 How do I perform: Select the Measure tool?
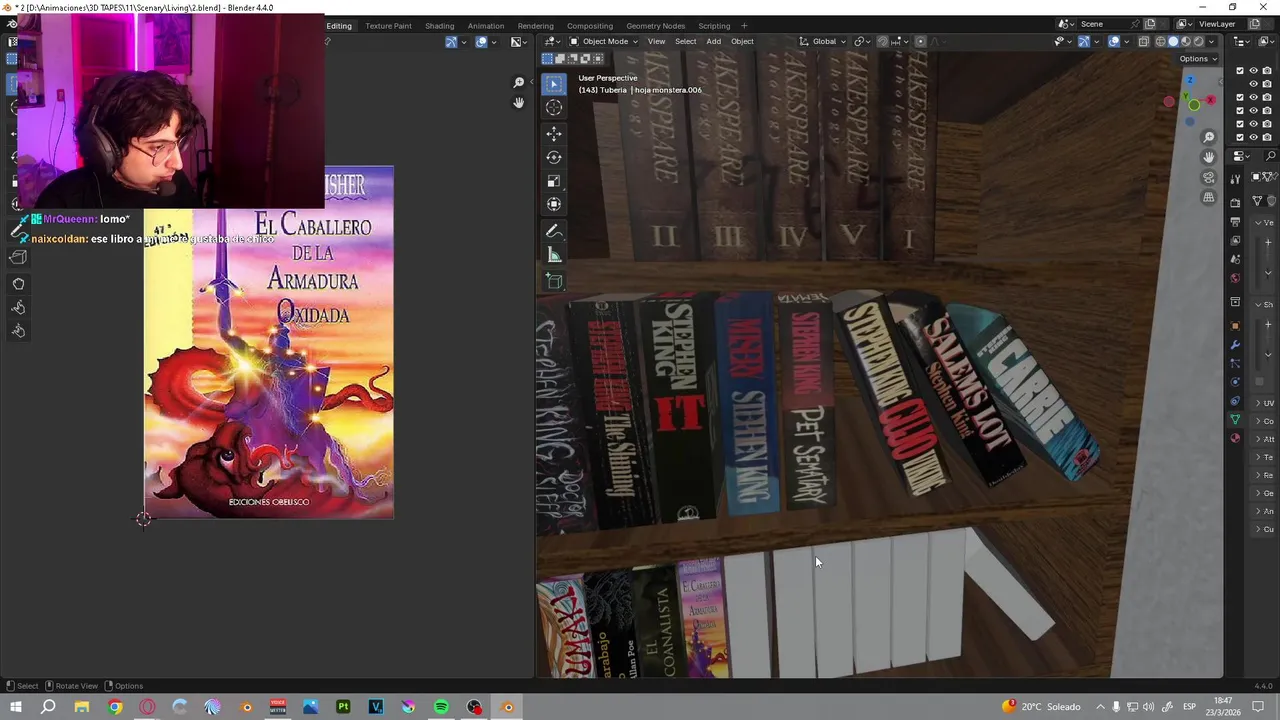point(554,255)
